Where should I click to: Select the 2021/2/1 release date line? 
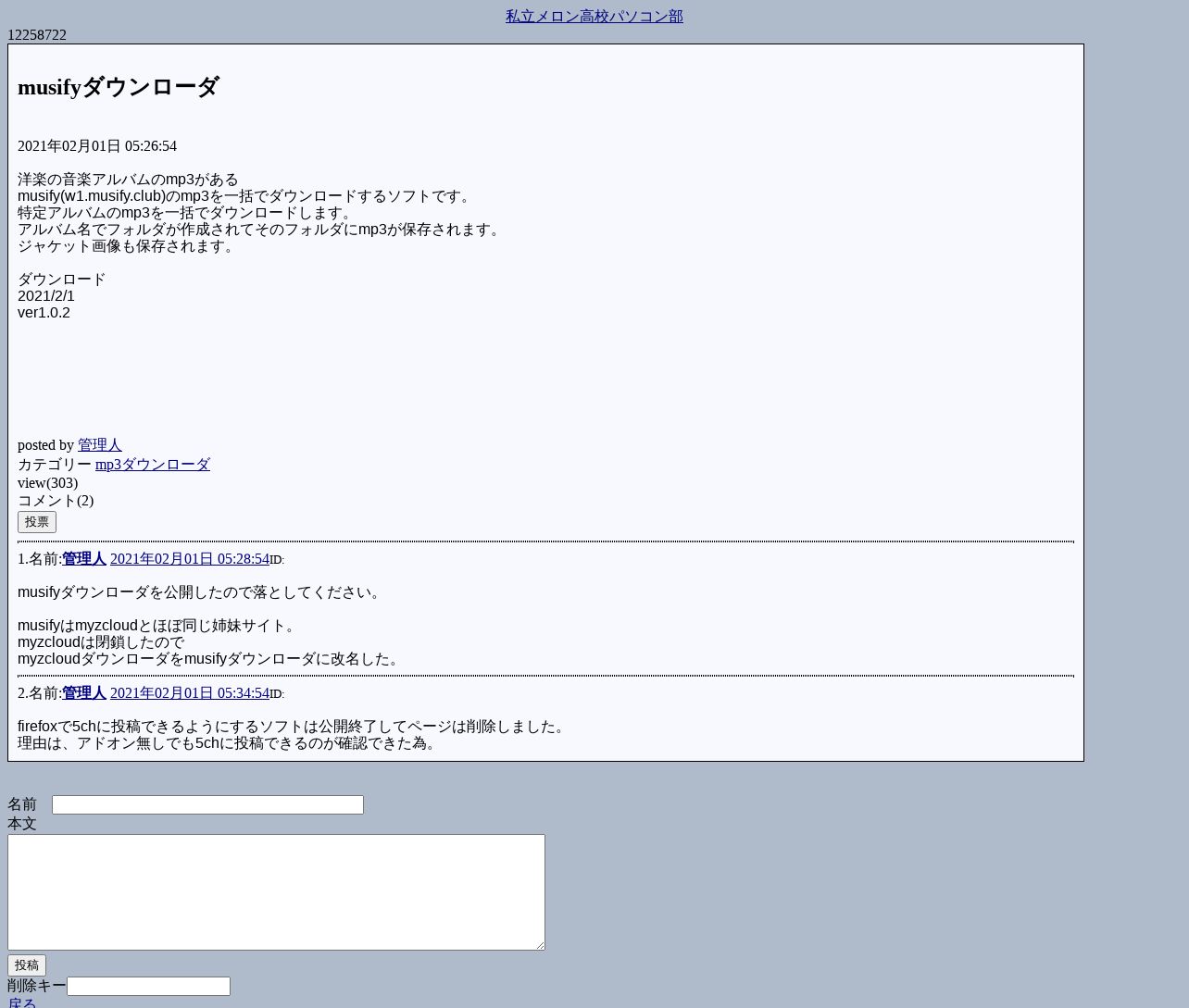pyautogui.click(x=46, y=296)
